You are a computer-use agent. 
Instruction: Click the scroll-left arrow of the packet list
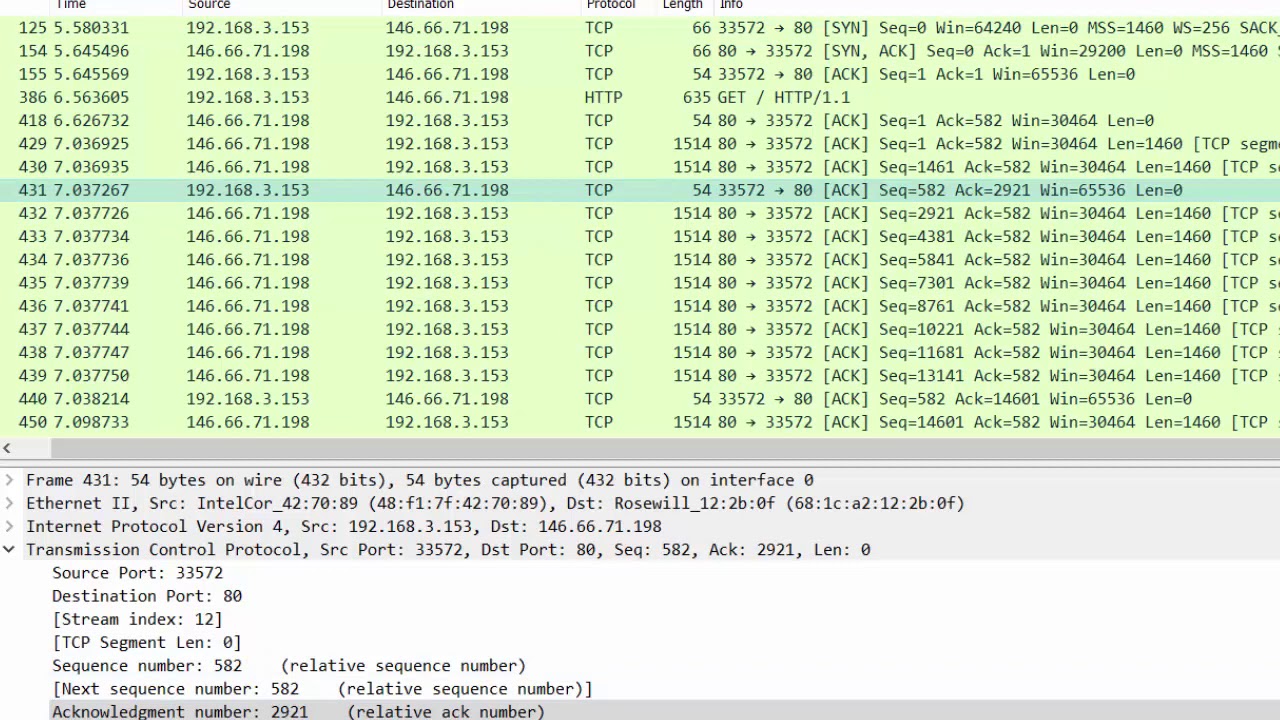pyautogui.click(x=7, y=449)
